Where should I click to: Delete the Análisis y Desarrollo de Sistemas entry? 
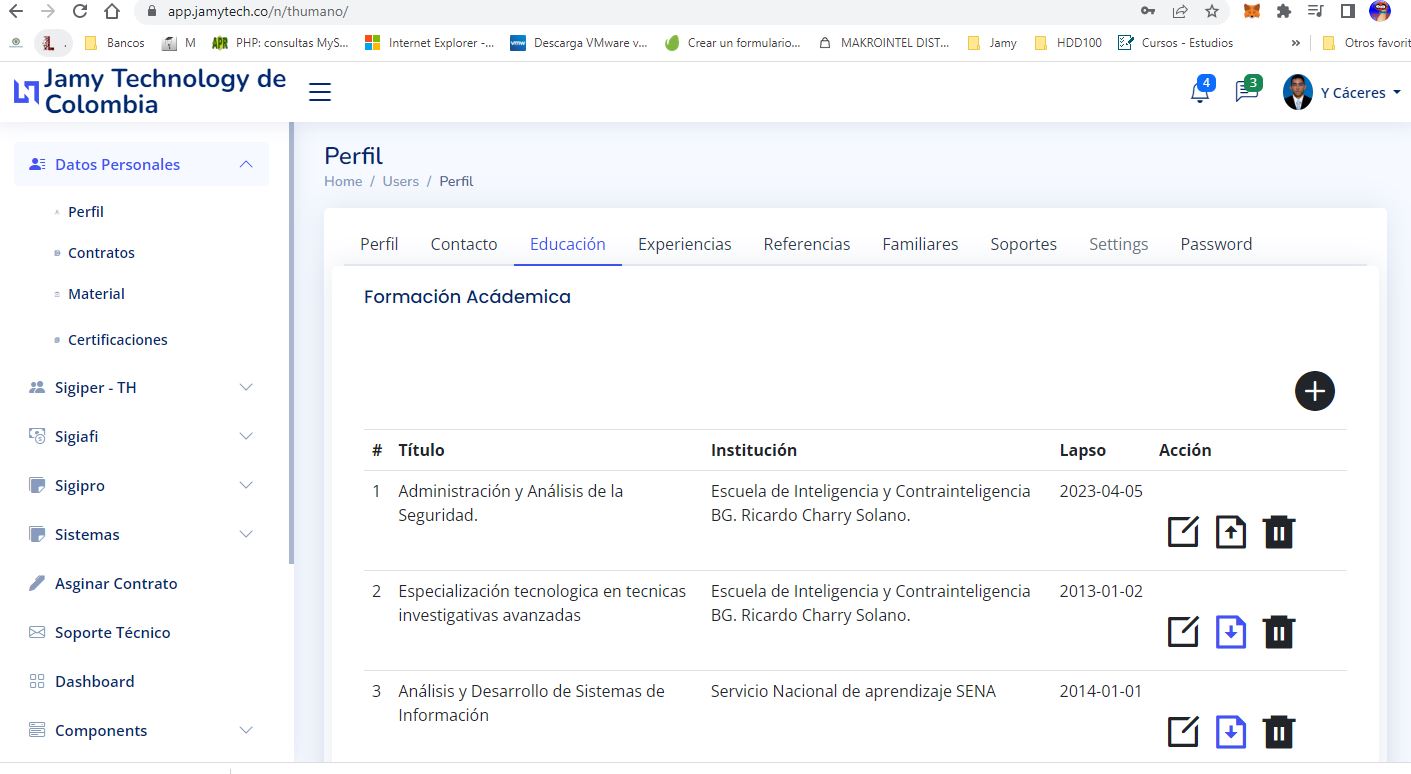[x=1278, y=732]
